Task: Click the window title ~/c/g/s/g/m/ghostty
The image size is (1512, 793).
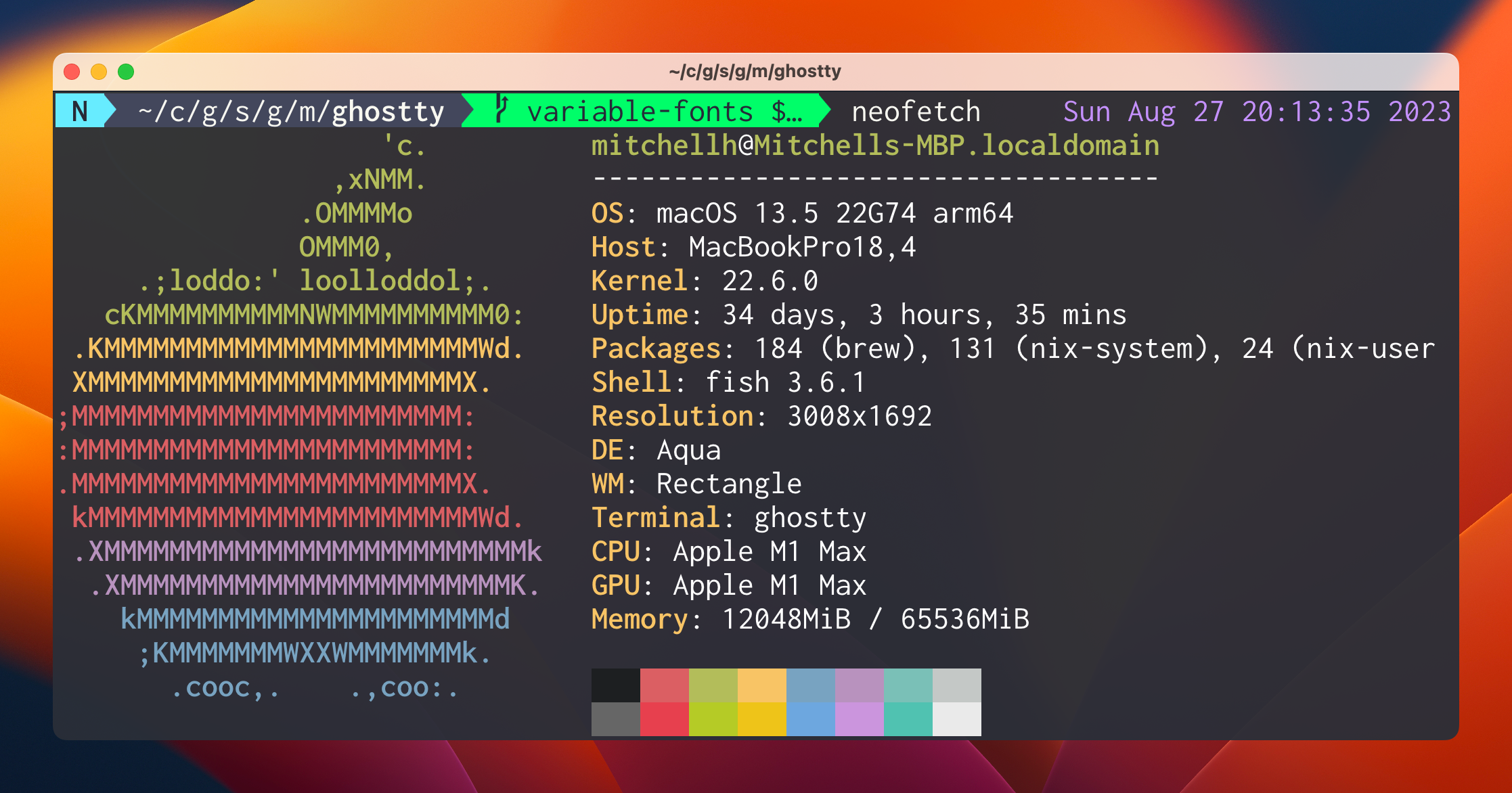Action: point(755,71)
